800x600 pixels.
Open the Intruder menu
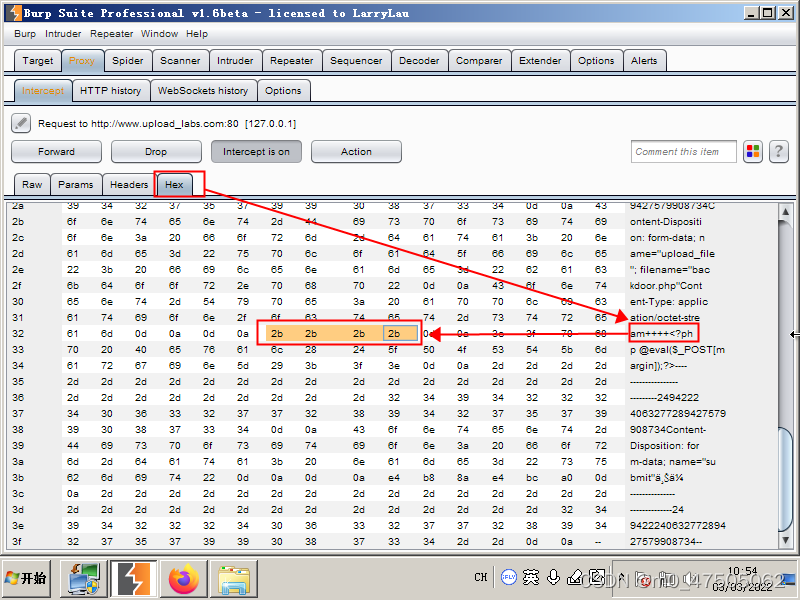[x=63, y=34]
